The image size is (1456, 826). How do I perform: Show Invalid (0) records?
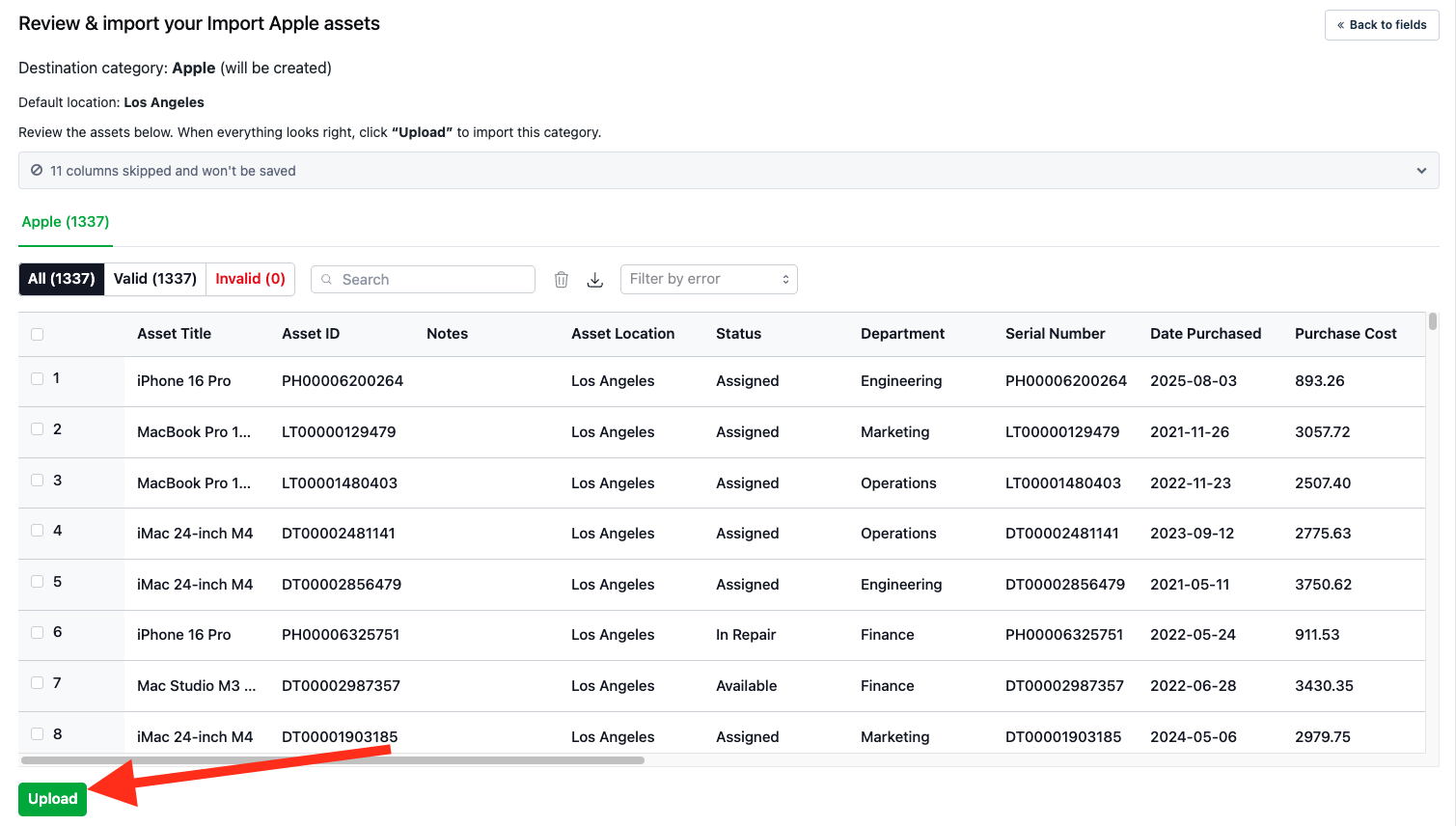click(x=250, y=279)
